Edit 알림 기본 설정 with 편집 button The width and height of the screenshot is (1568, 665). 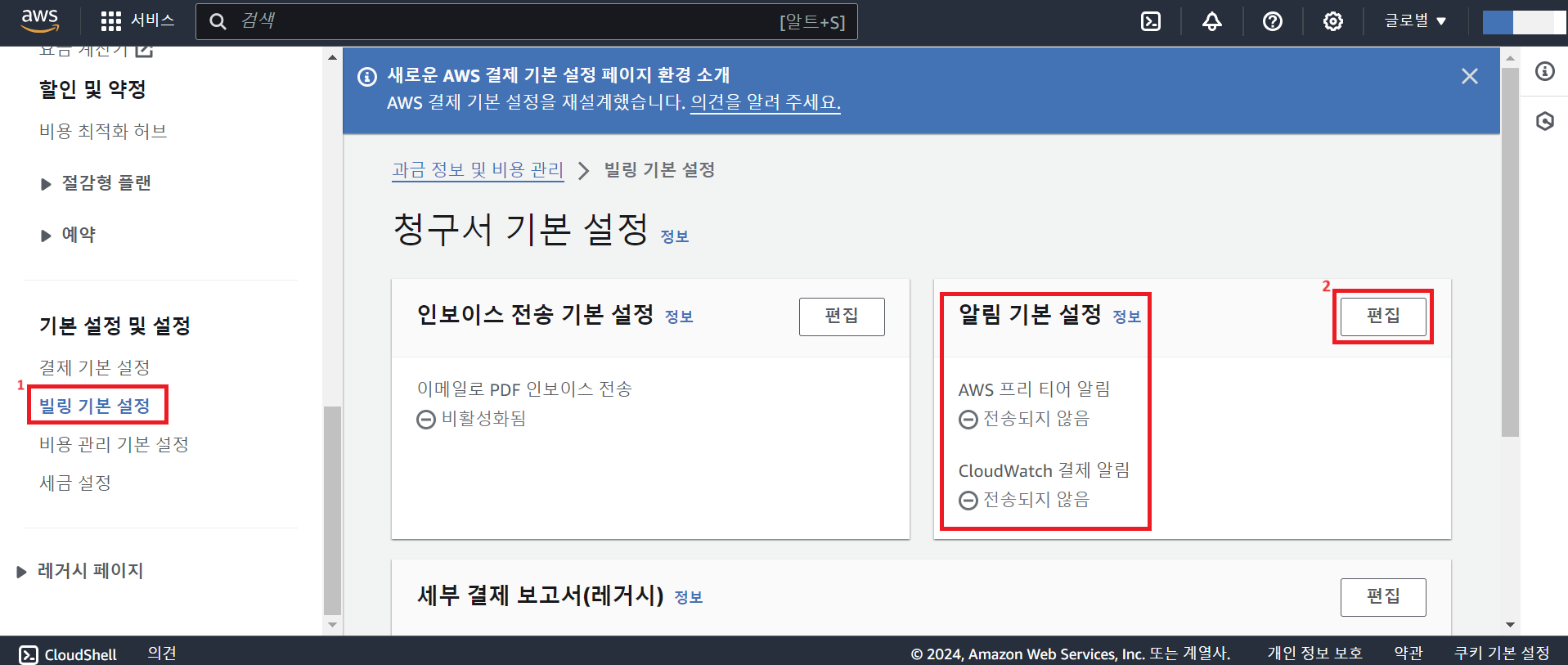point(1383,317)
